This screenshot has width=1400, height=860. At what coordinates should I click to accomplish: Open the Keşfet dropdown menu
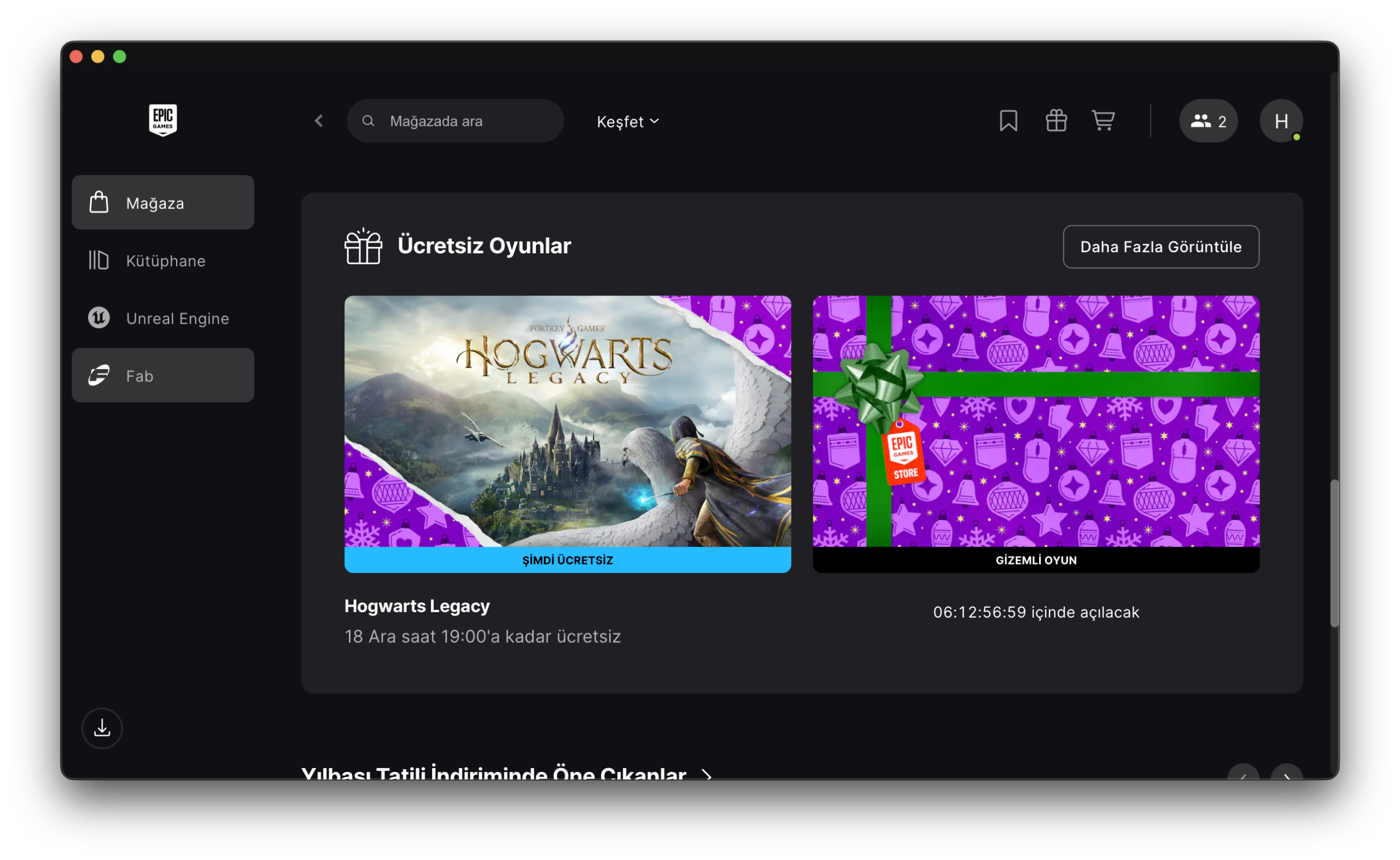pyautogui.click(x=627, y=121)
